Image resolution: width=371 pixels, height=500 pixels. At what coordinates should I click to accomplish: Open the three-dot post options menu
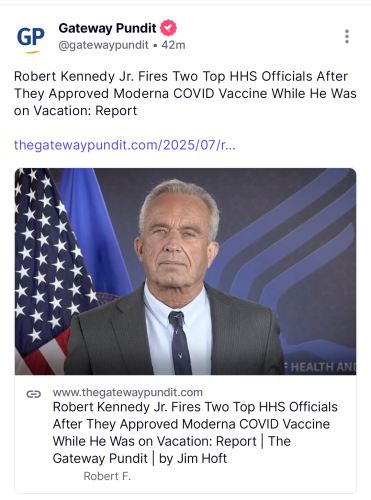[347, 36]
